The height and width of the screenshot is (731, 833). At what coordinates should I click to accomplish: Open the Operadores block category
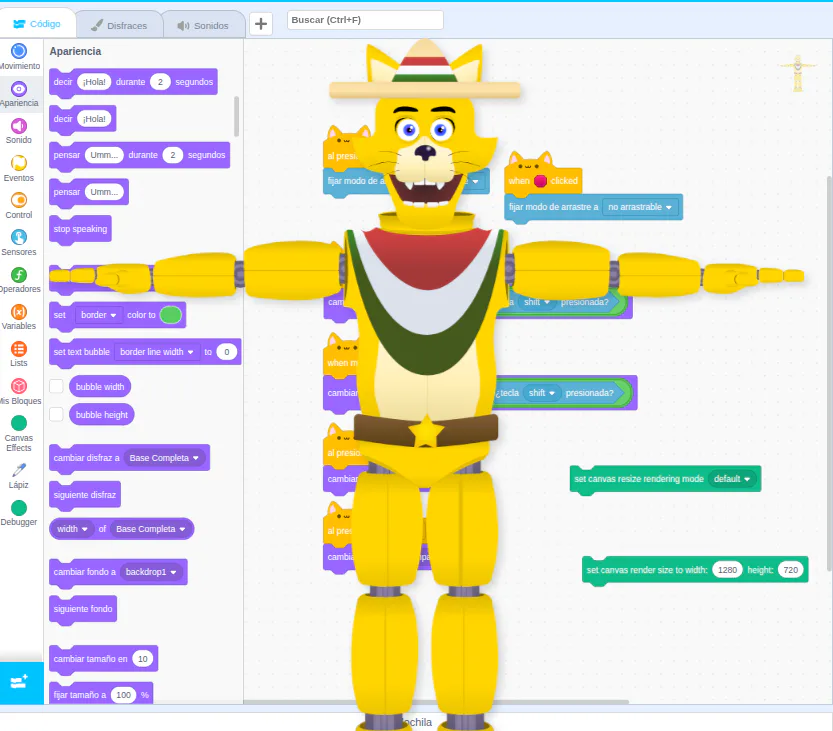19,280
